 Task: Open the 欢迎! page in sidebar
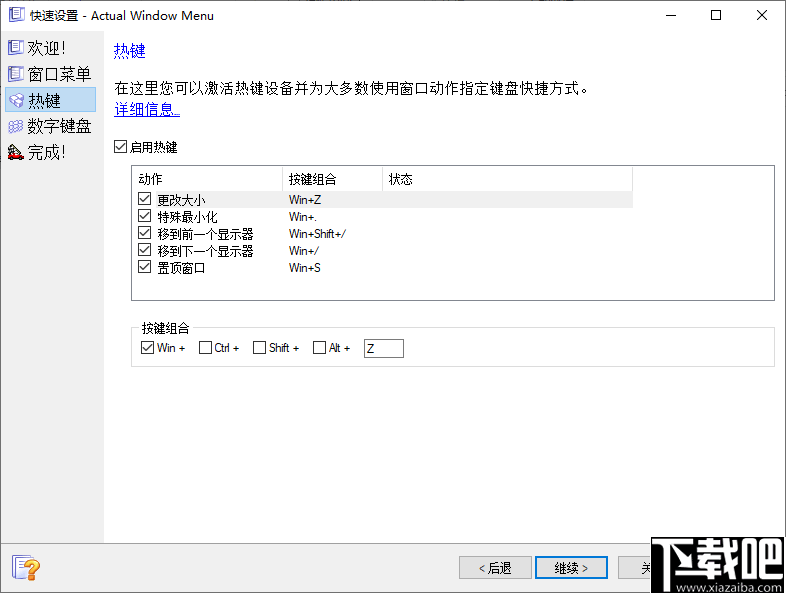(x=37, y=48)
